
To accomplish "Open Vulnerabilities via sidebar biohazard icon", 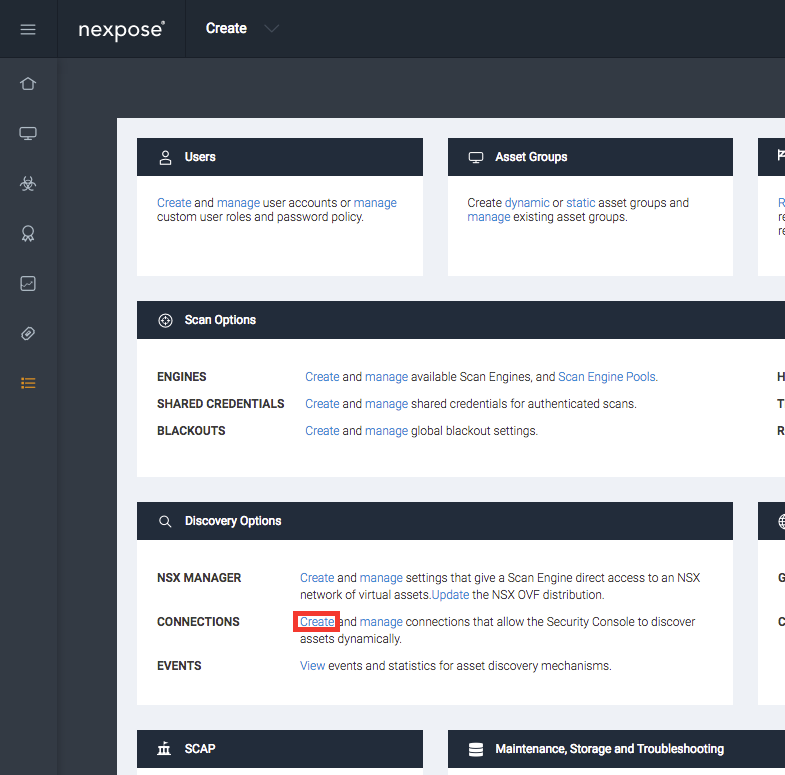I will (28, 184).
